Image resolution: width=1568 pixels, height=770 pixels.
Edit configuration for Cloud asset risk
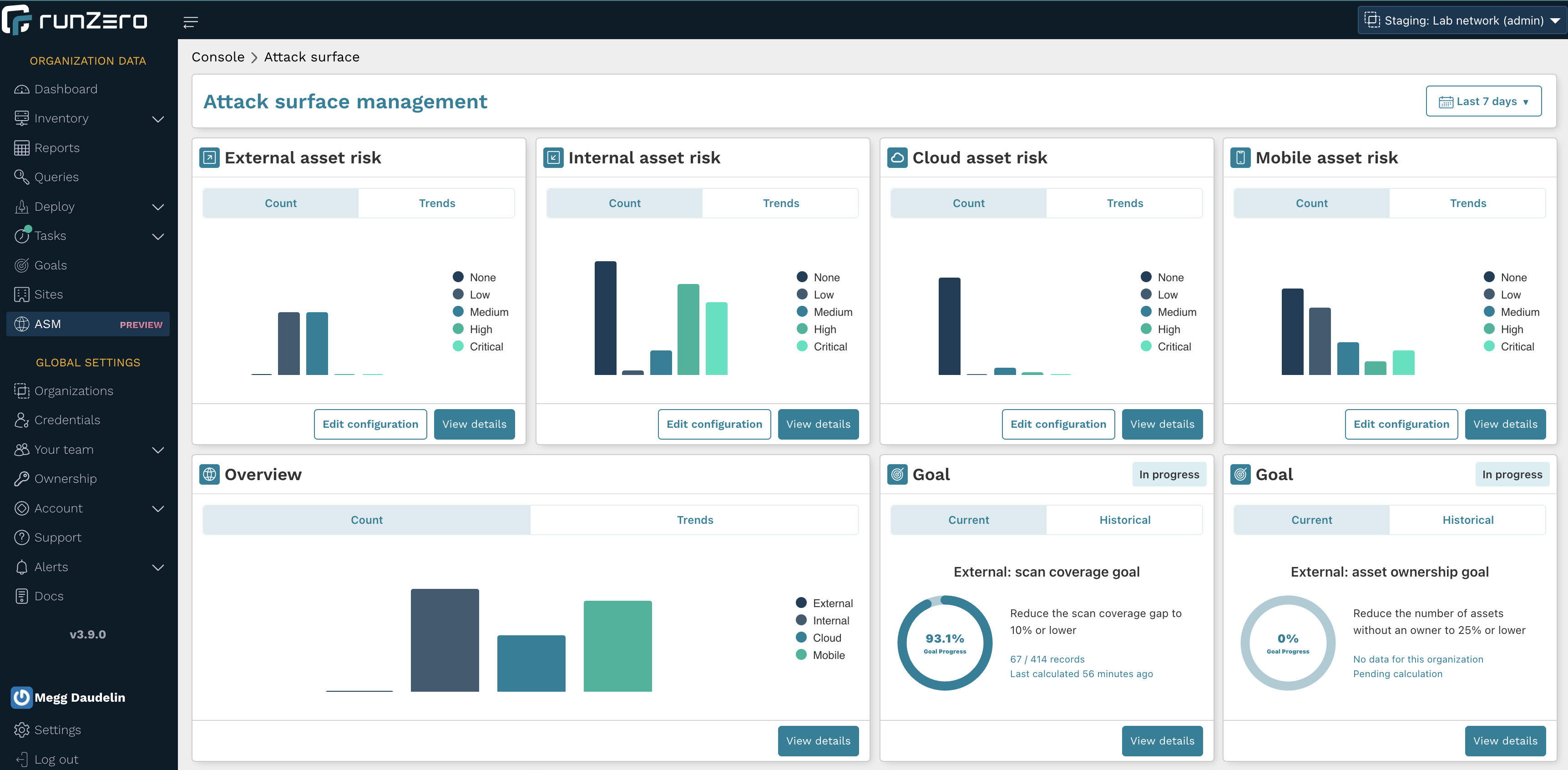click(1058, 424)
